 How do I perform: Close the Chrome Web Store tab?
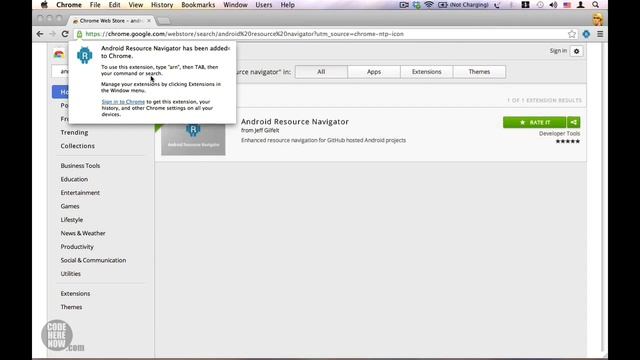[149, 20]
